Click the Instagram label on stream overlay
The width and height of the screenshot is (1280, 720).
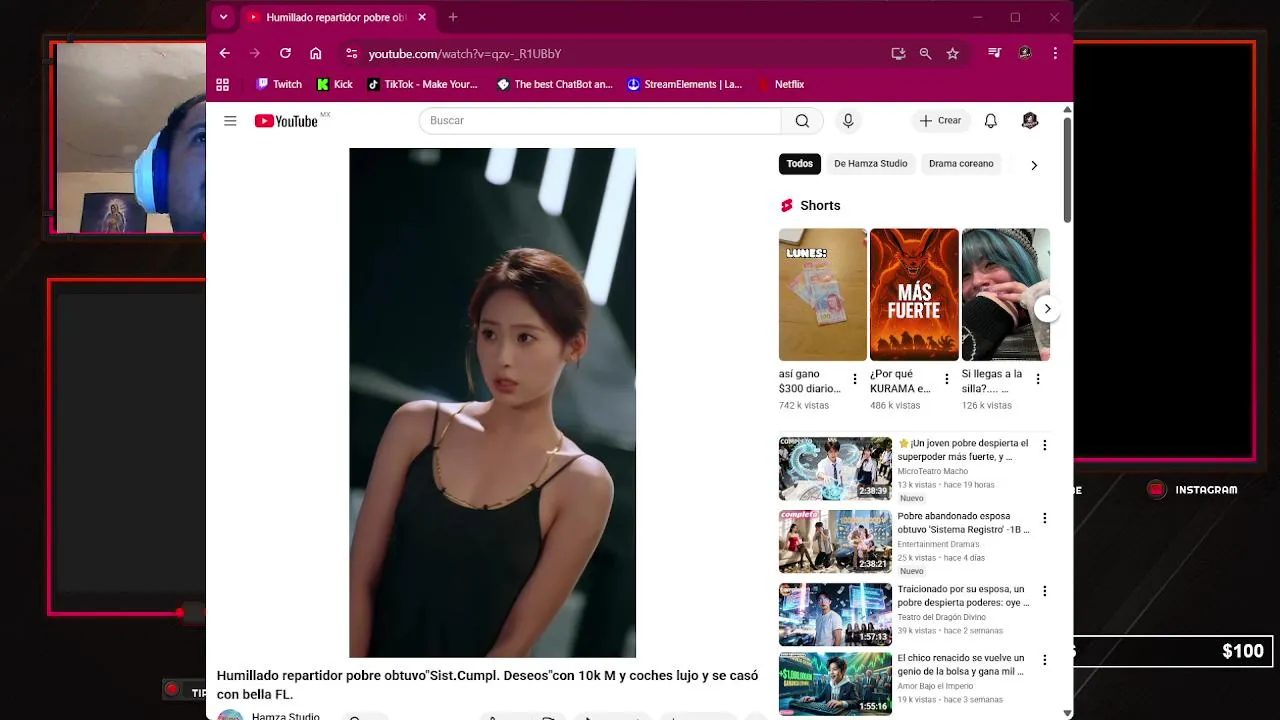pyautogui.click(x=1206, y=490)
